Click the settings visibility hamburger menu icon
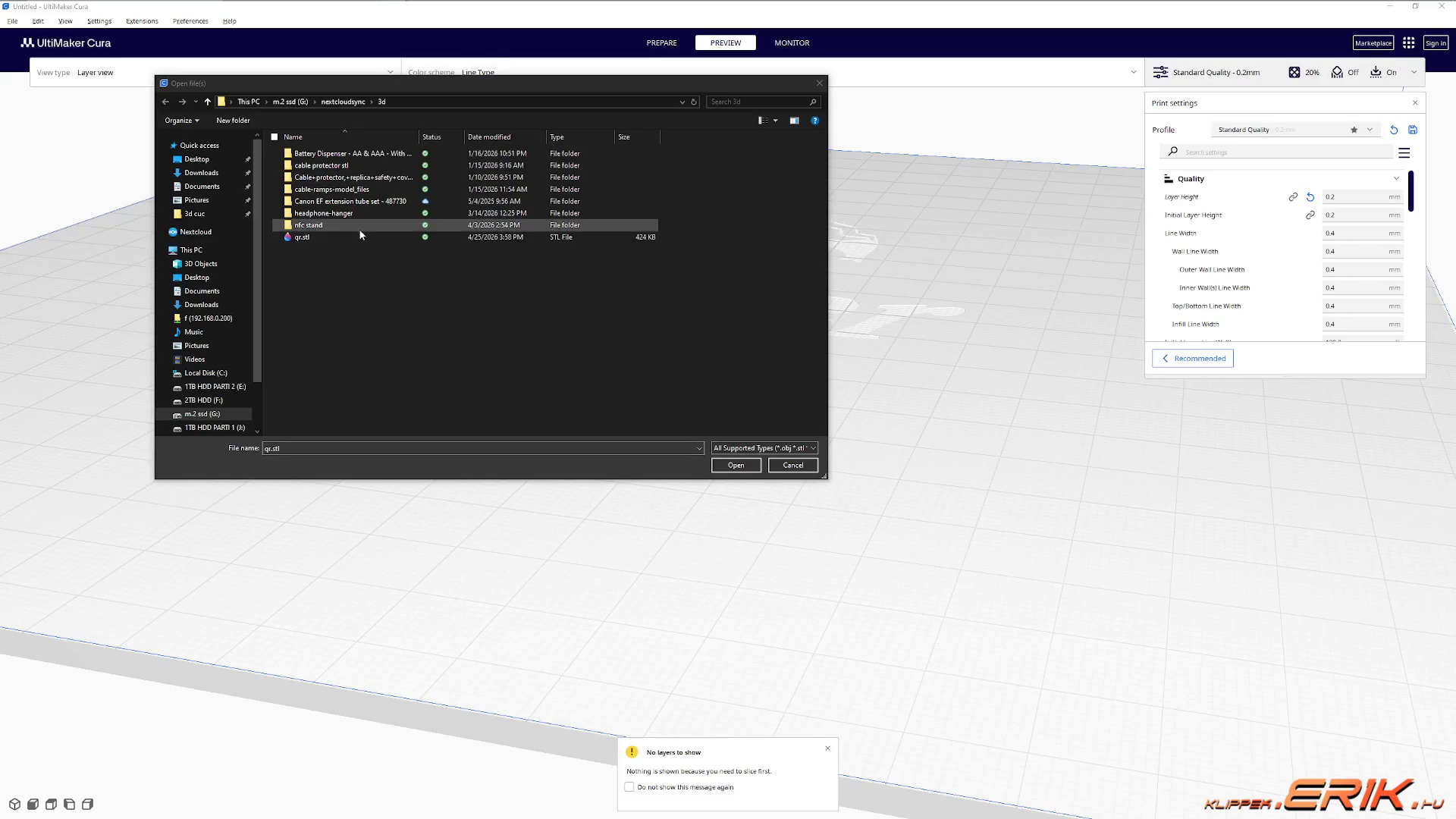1456x819 pixels. click(1404, 153)
